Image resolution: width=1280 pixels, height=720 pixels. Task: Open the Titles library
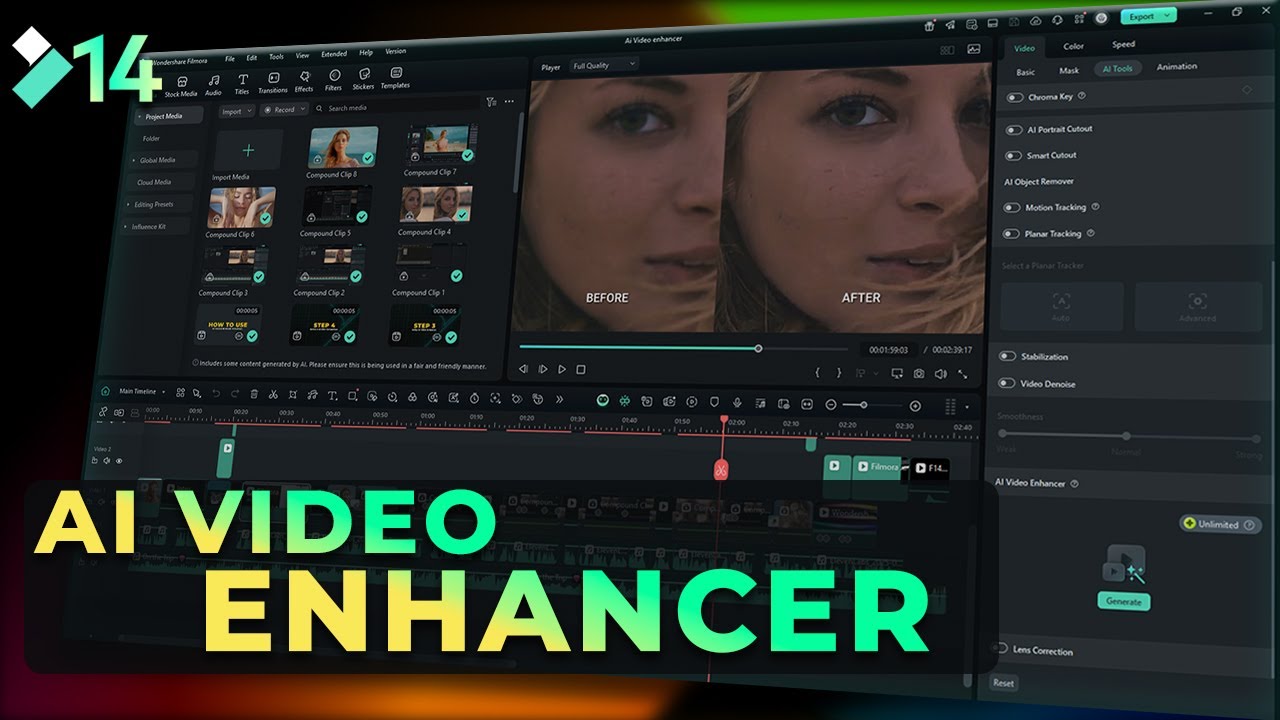pos(242,84)
